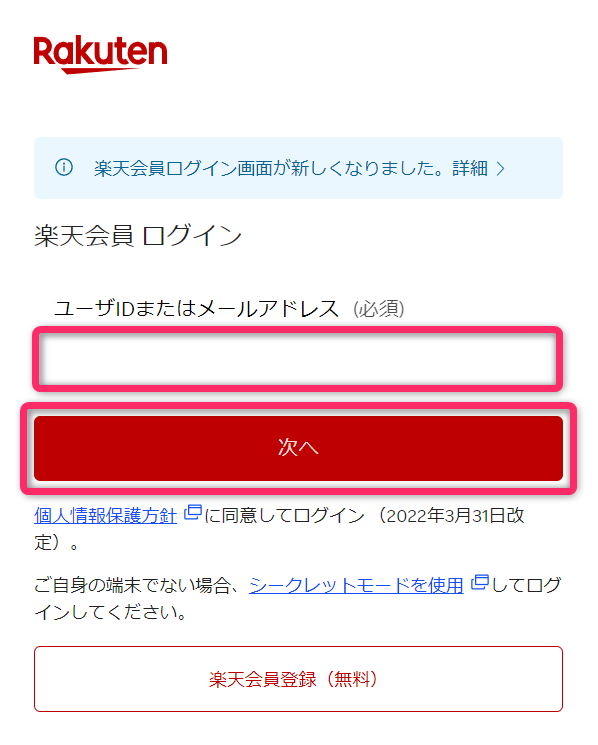Click the ユーザIDまたはメールアドレス field label
This screenshot has width=598, height=745.
coord(196,308)
